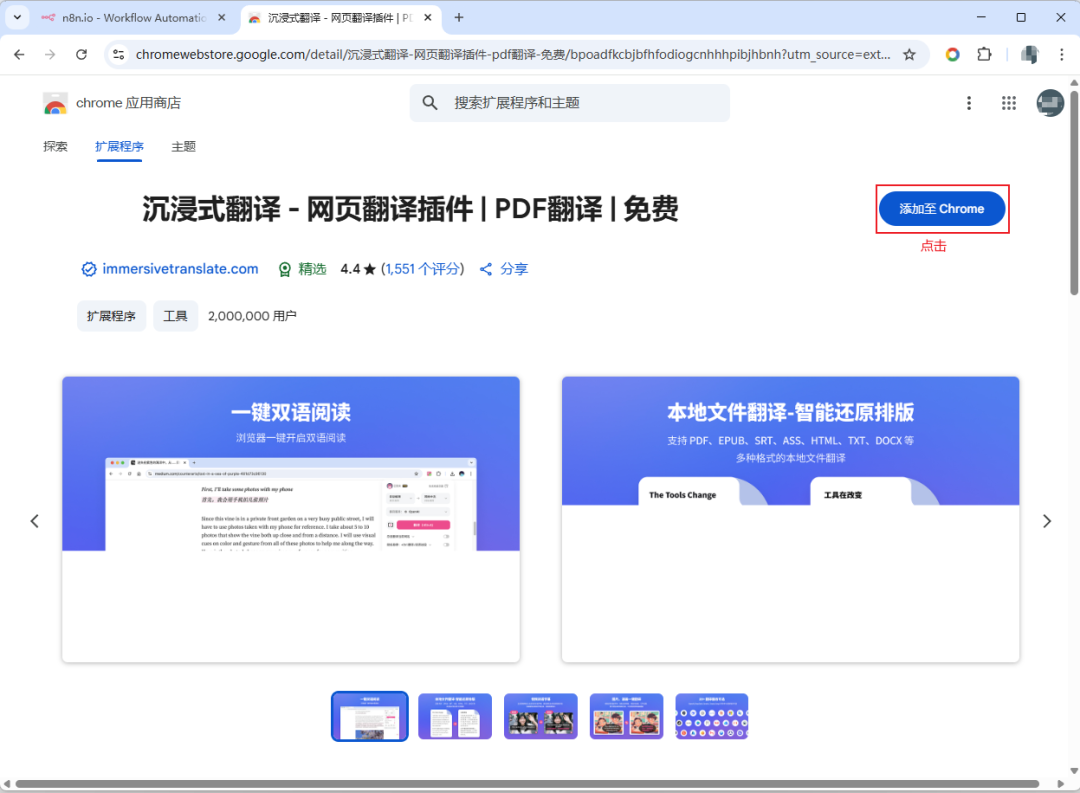Select the first carousel thumbnail
Viewport: 1080px width, 793px height.
coord(369,717)
